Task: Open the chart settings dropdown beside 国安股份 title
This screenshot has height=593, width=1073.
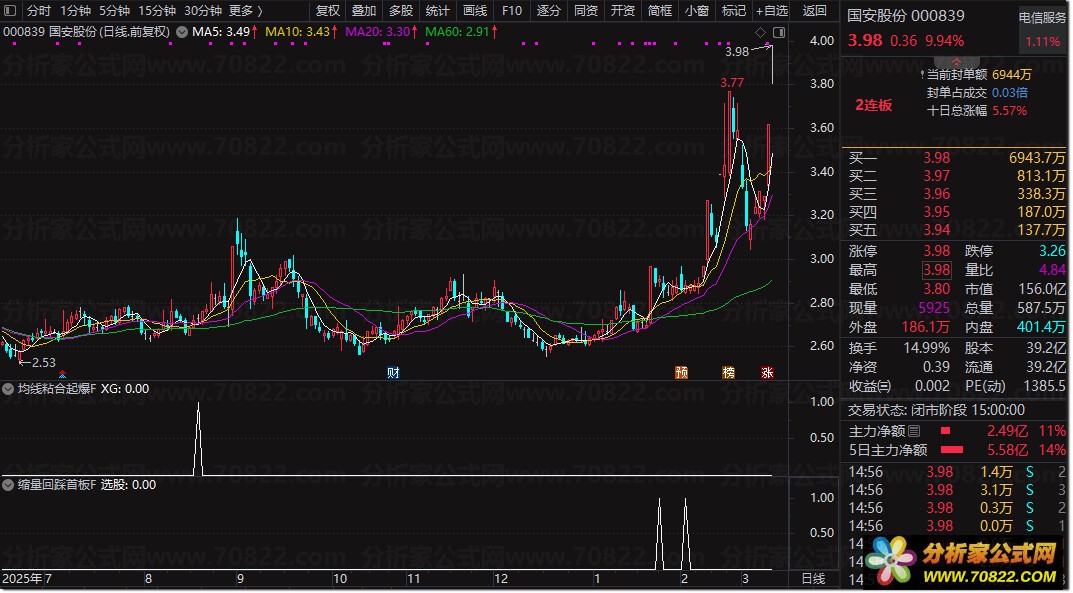Action: 182,32
